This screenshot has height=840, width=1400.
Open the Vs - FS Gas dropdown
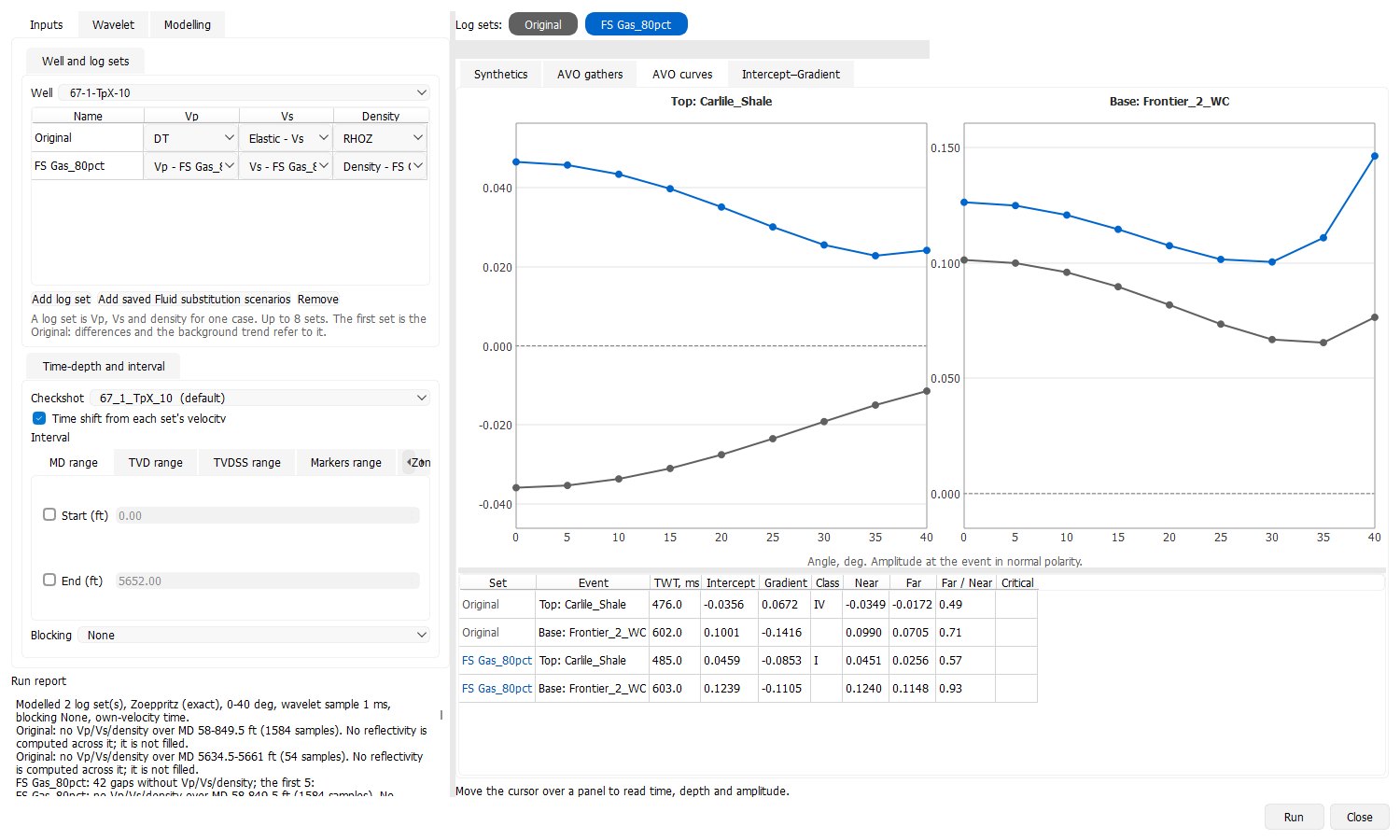tap(287, 166)
